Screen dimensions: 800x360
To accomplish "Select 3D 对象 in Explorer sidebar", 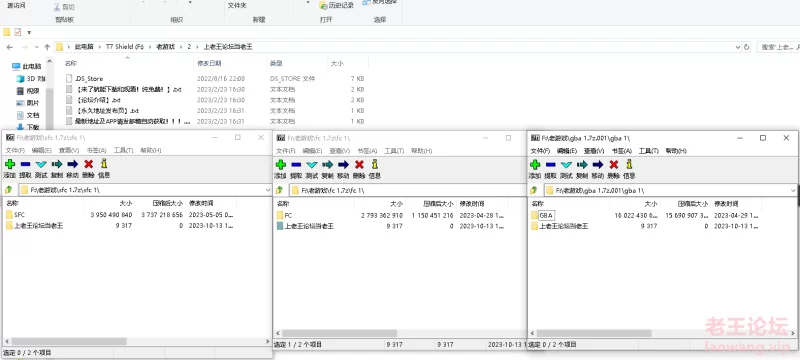I will pyautogui.click(x=31, y=79).
